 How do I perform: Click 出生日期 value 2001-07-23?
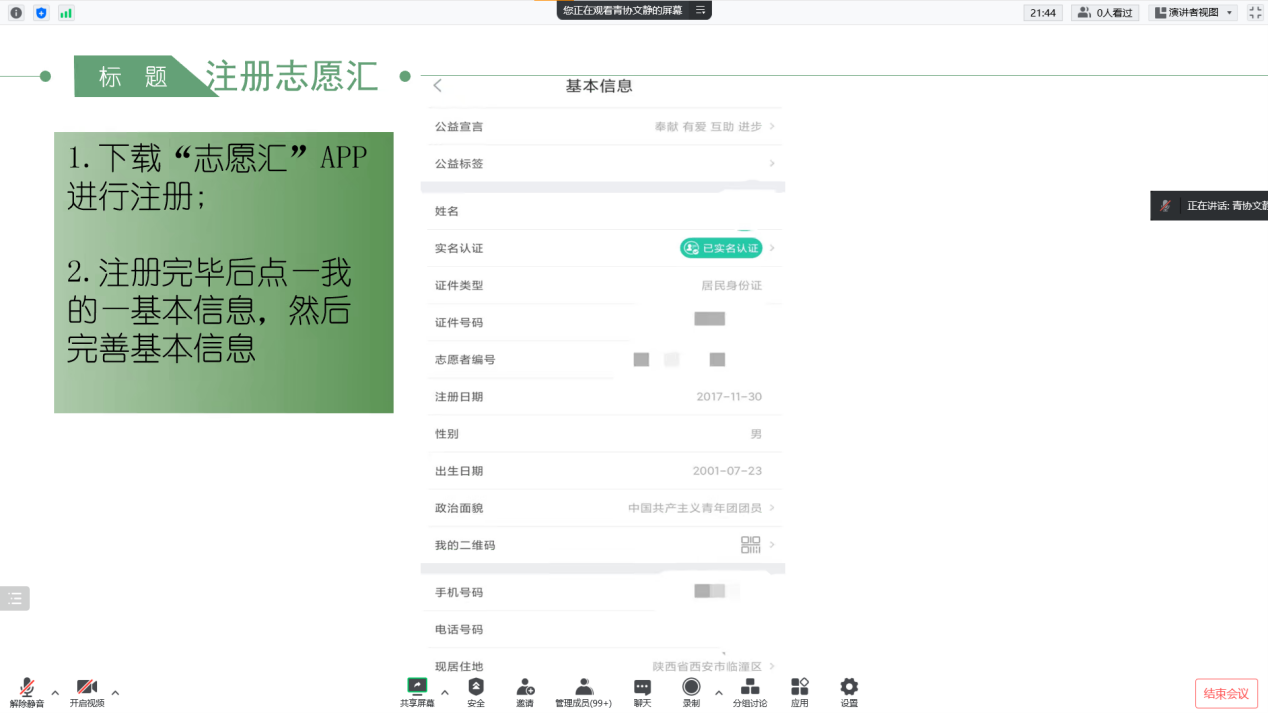coord(727,471)
